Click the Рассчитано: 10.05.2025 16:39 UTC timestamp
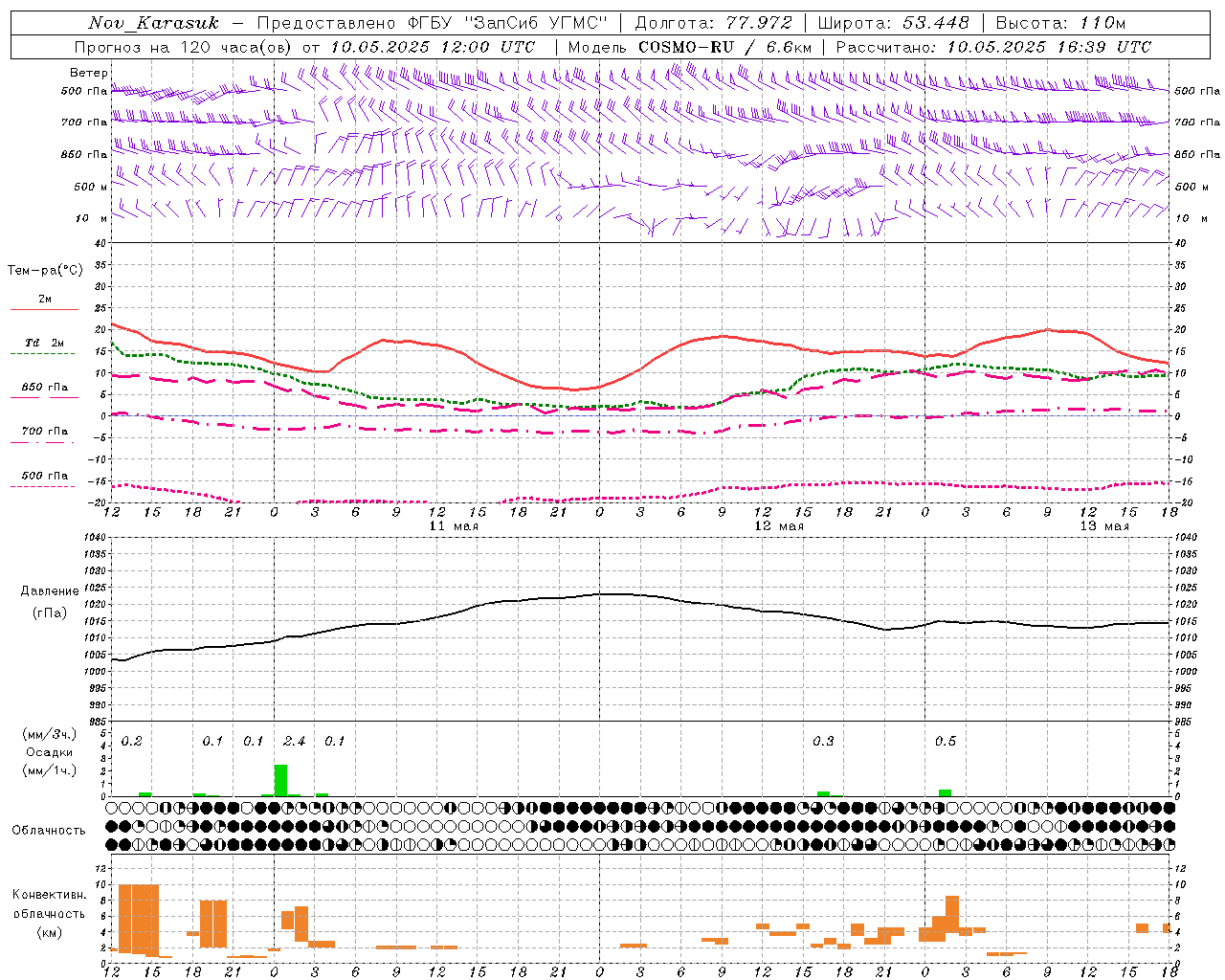Screen dimensions: 1225x980 point(994,47)
